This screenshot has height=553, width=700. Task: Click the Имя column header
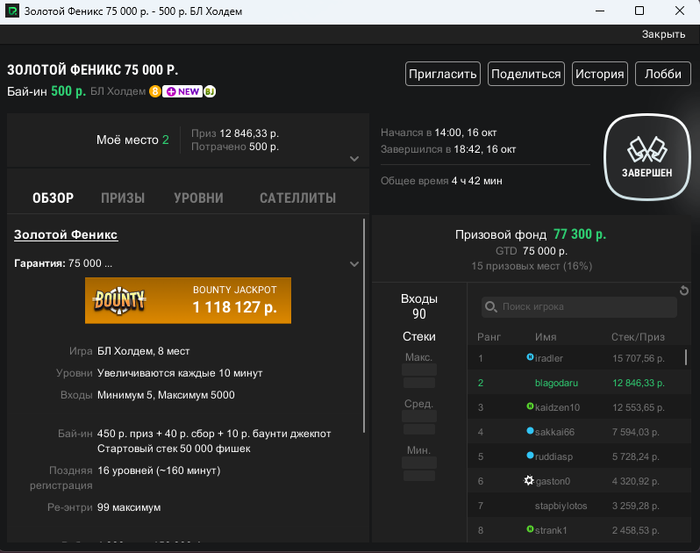click(x=546, y=337)
